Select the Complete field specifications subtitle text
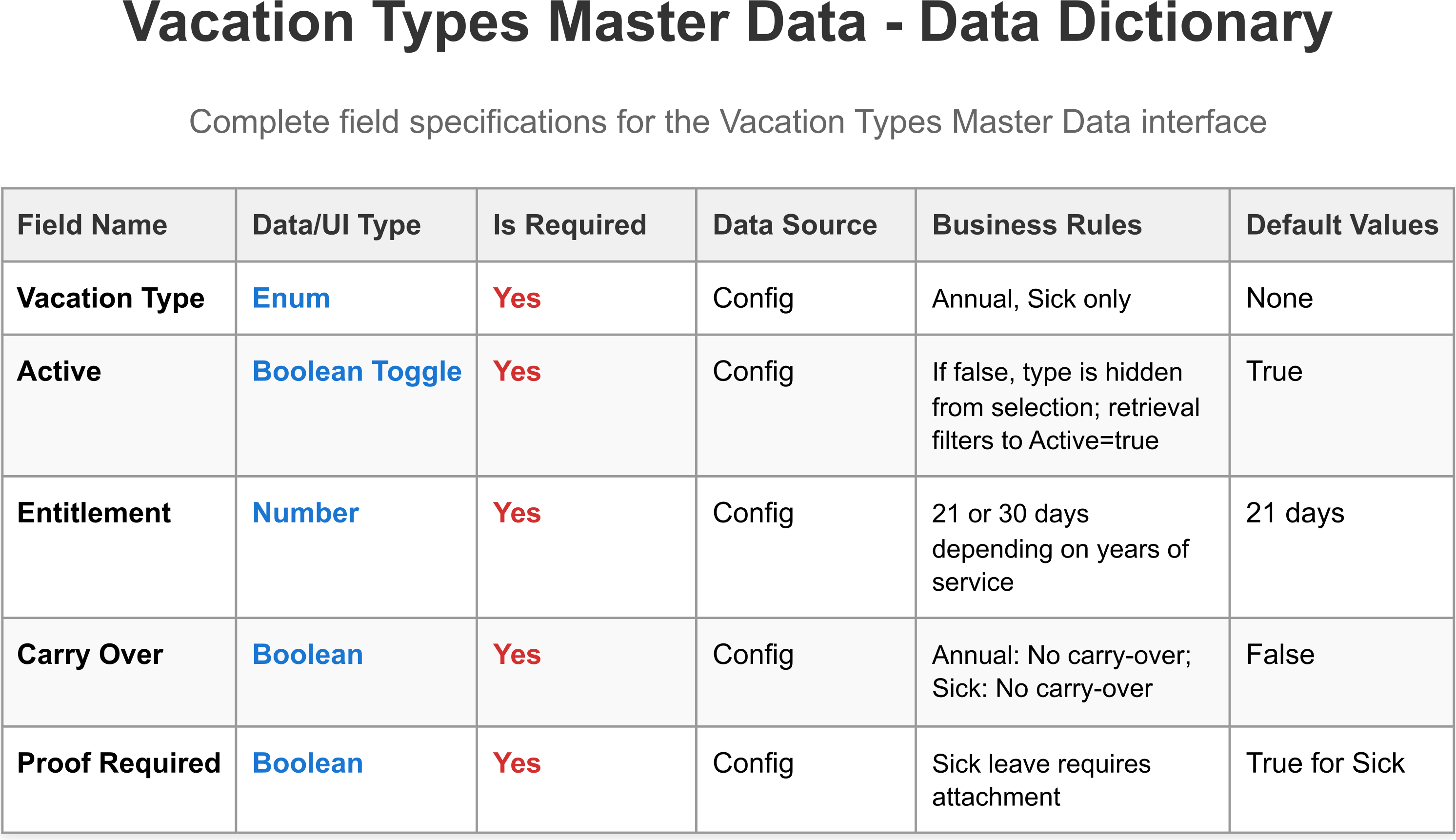Viewport: 1456px width, 840px height. pyautogui.click(x=727, y=122)
